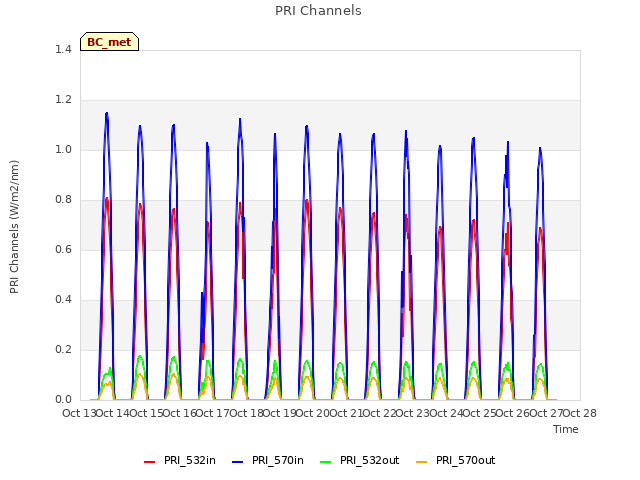Toggle the PRI_532out legend entry

coord(360,460)
